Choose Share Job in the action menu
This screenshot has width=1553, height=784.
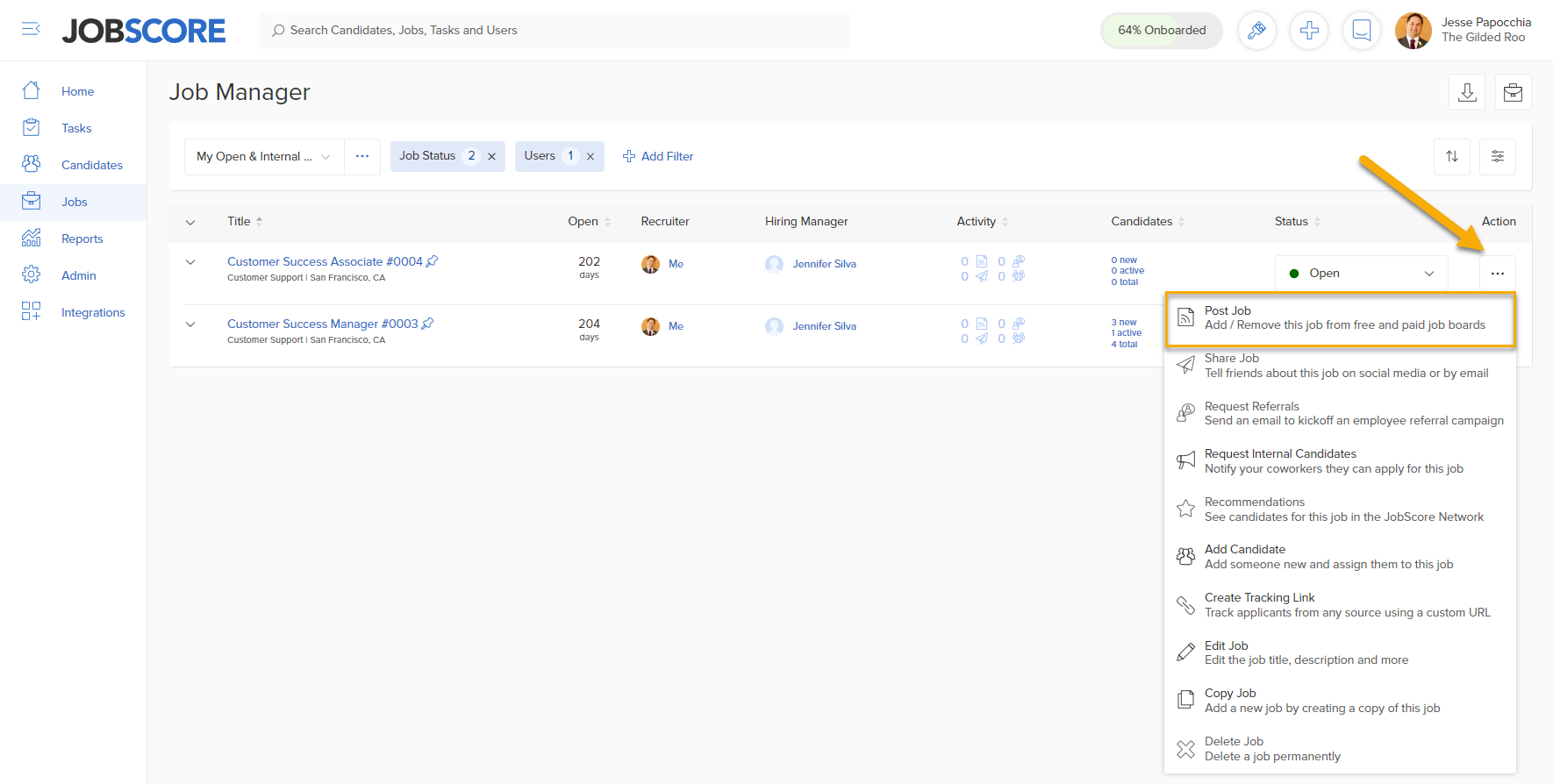(1341, 366)
